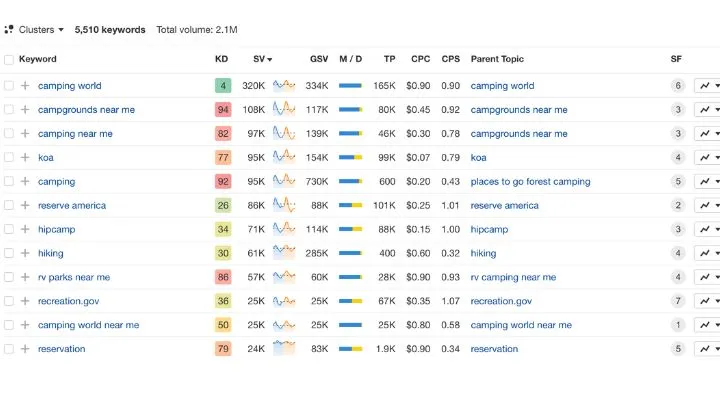Open trend chart button in campgrounds near me row
This screenshot has width=720, height=400.
coord(704,109)
